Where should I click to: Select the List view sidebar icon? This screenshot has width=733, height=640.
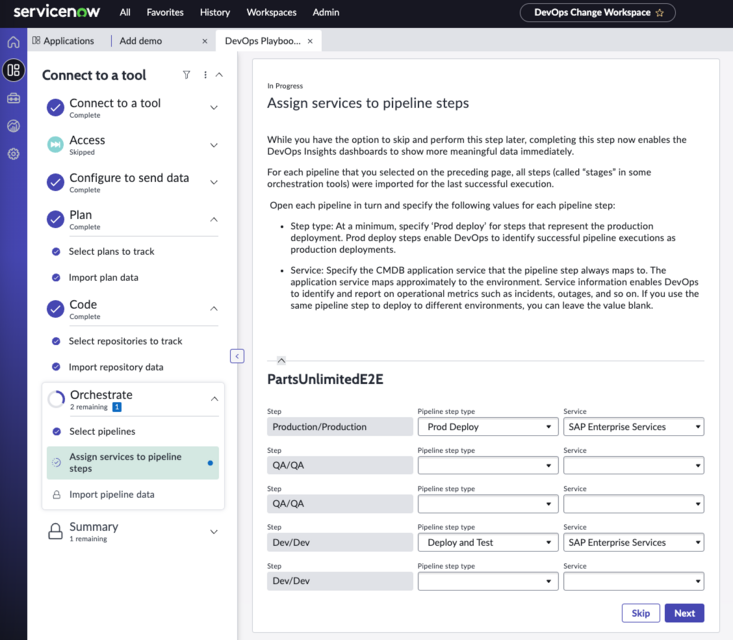coord(14,70)
